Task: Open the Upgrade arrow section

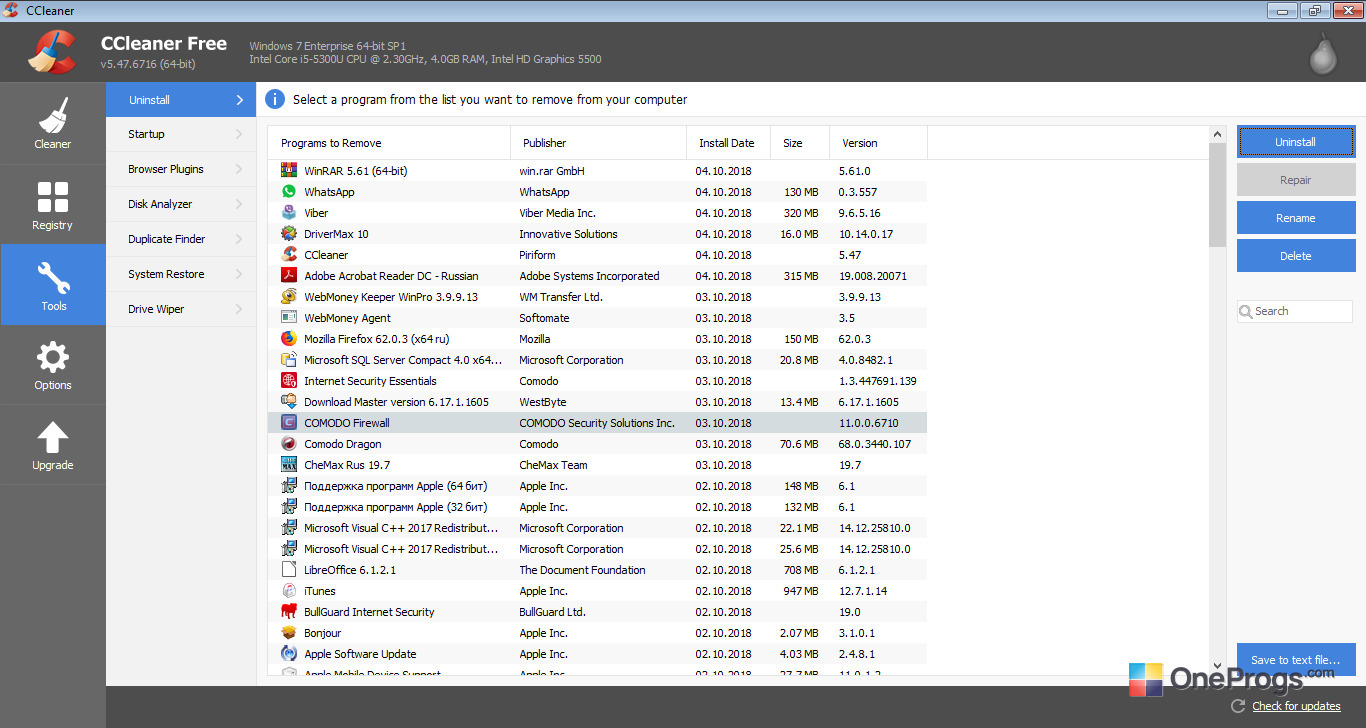Action: click(x=53, y=445)
